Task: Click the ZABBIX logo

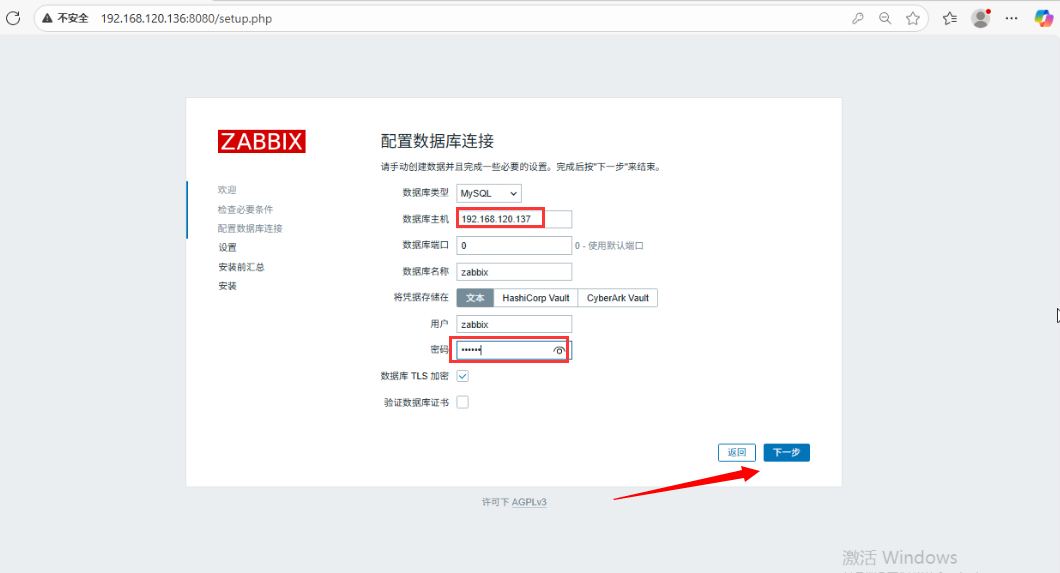Action: click(x=261, y=141)
